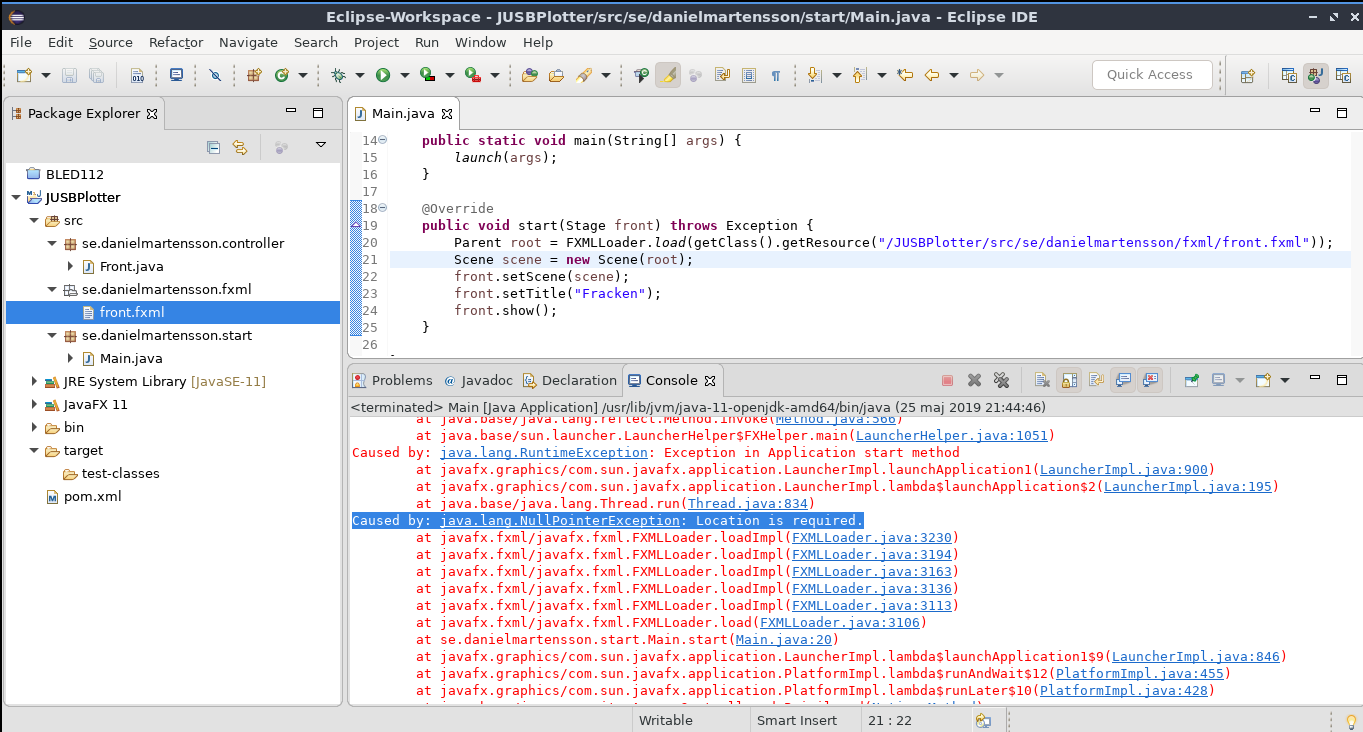Click the Open Perspective icon
The image size is (1363, 732).
[x=1247, y=75]
